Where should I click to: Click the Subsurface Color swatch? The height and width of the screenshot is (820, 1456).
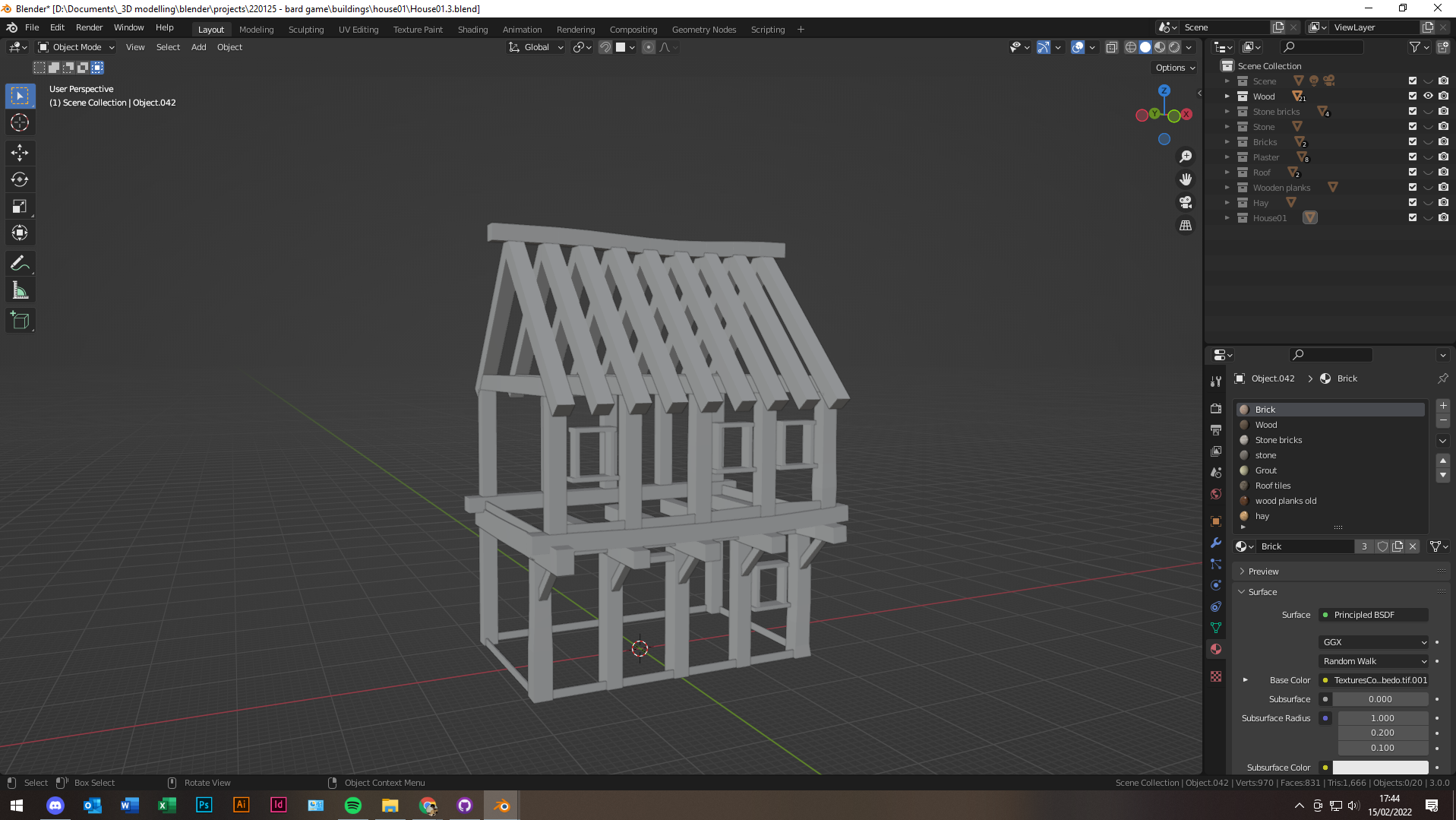[1380, 768]
